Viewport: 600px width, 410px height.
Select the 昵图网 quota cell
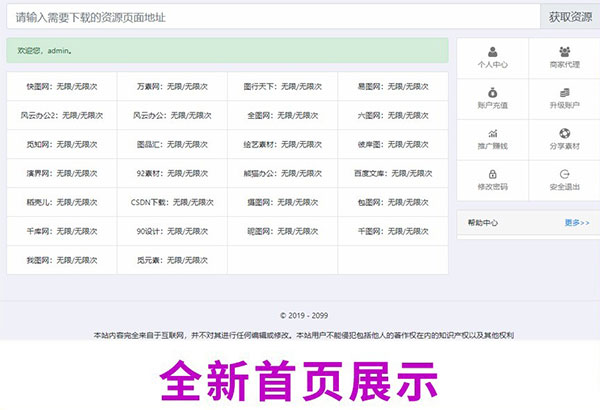[x=282, y=231]
